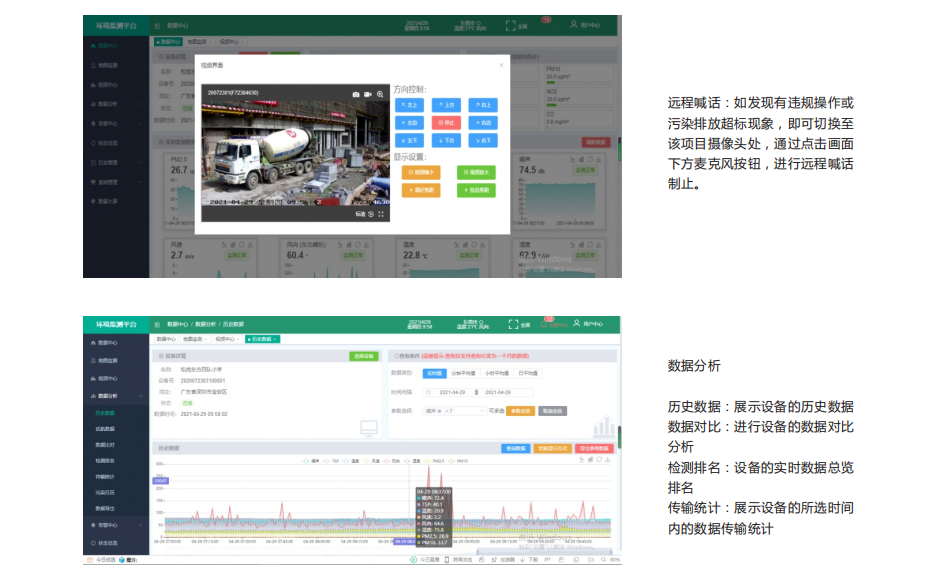This screenshot has height=587, width=945.
Task: Switch to the 数据中心 tab in history page
Action: tap(166, 339)
